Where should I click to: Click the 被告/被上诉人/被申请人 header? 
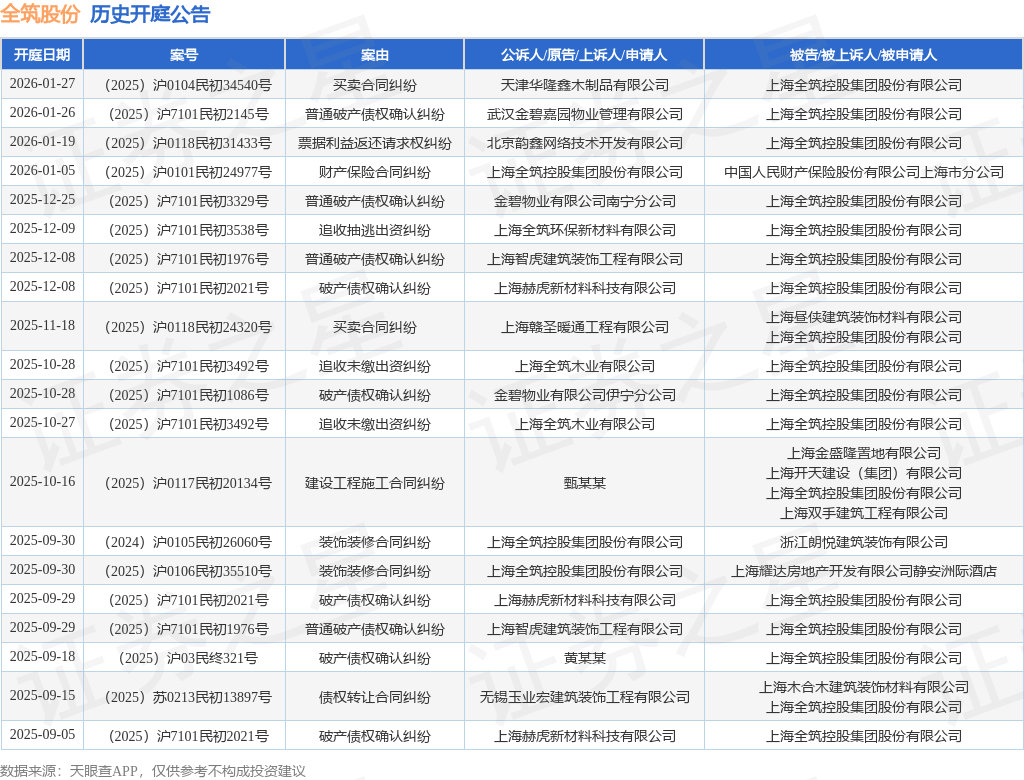tap(863, 55)
